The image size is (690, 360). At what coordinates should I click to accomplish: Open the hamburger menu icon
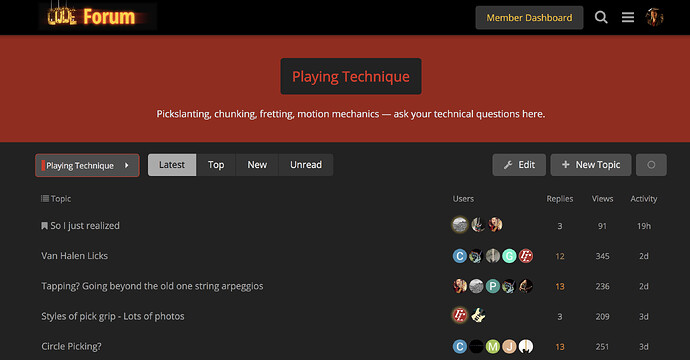(628, 18)
